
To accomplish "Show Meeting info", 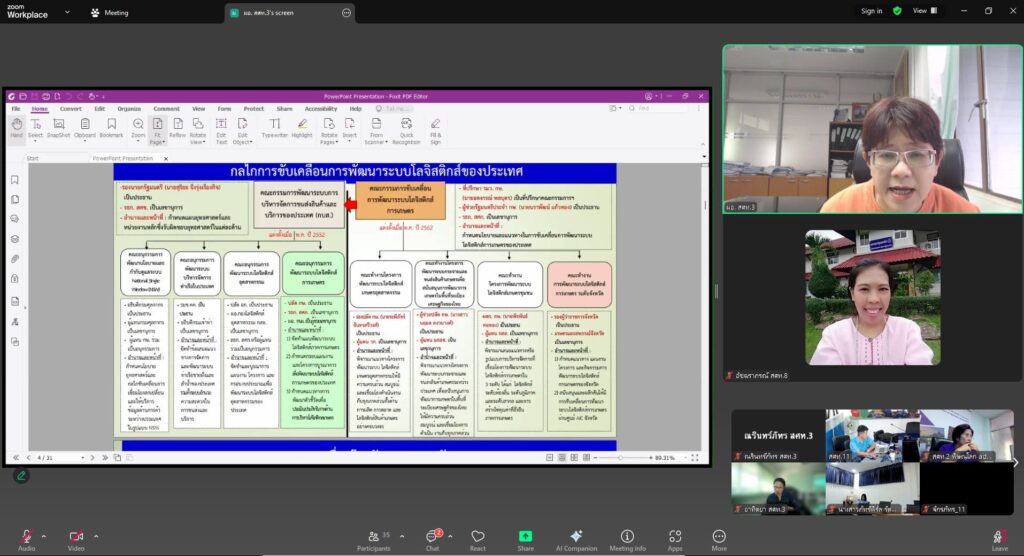I will [627, 537].
